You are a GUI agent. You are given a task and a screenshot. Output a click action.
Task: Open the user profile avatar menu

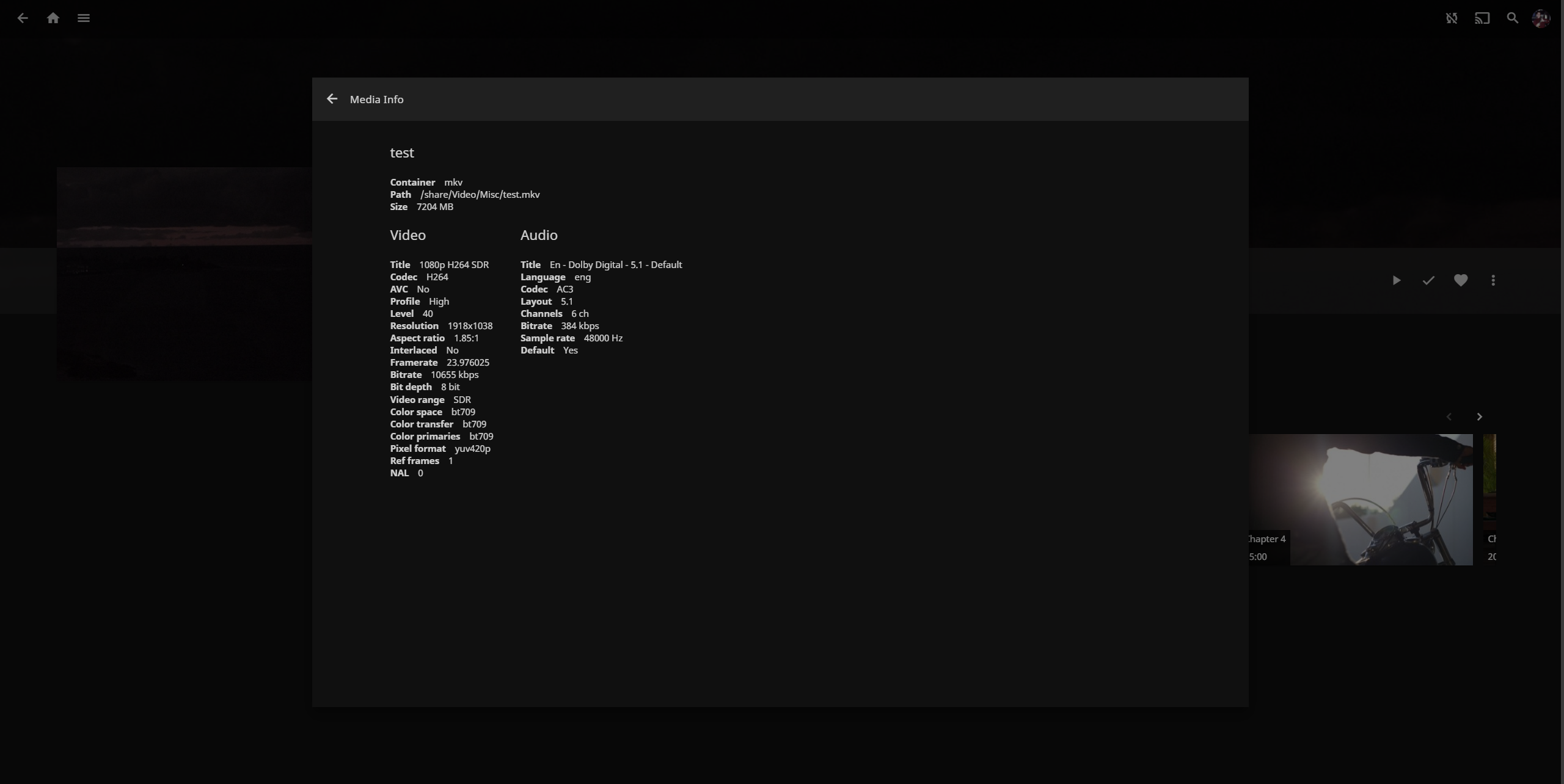coord(1541,18)
